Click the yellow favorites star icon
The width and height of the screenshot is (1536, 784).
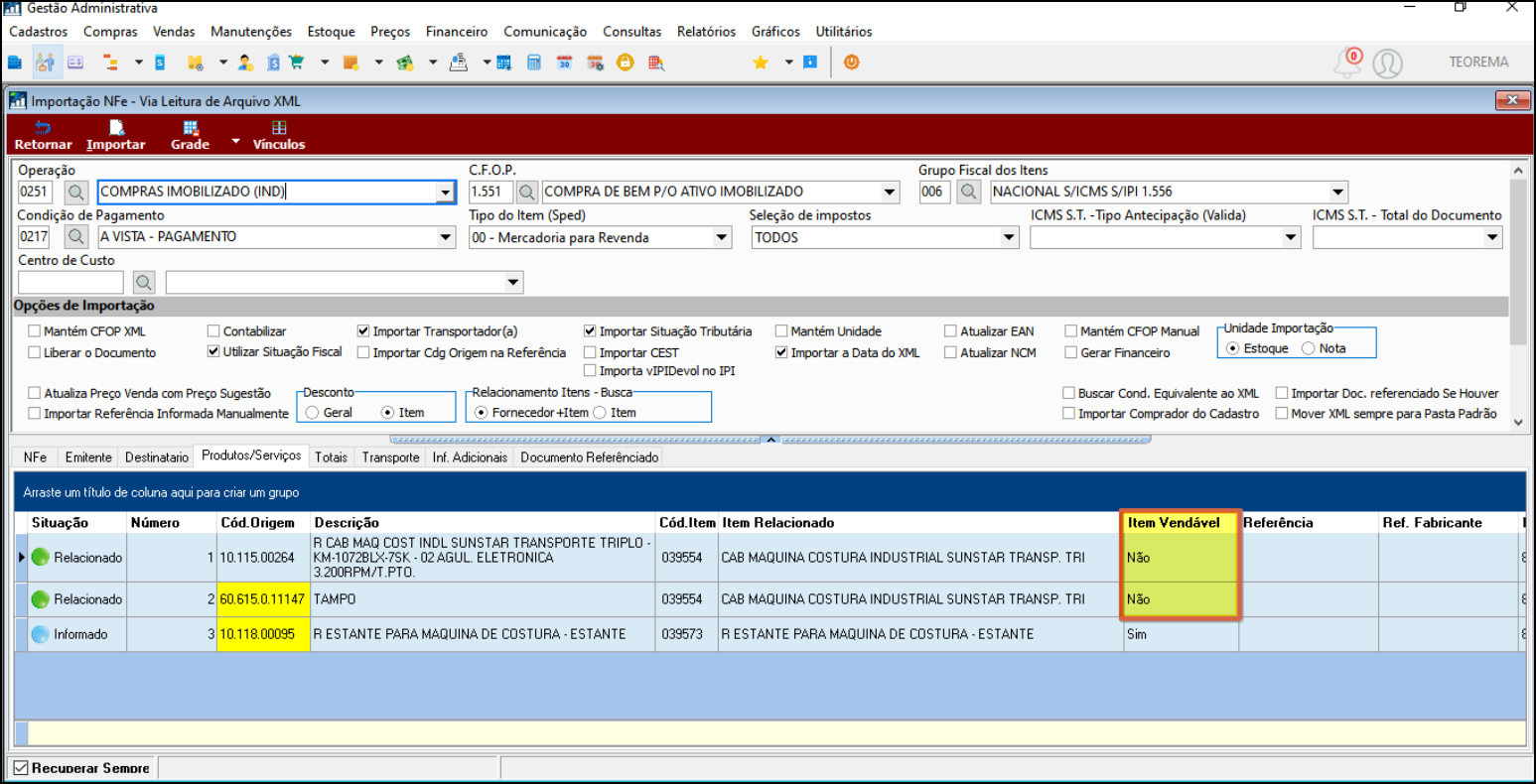pyautogui.click(x=761, y=63)
